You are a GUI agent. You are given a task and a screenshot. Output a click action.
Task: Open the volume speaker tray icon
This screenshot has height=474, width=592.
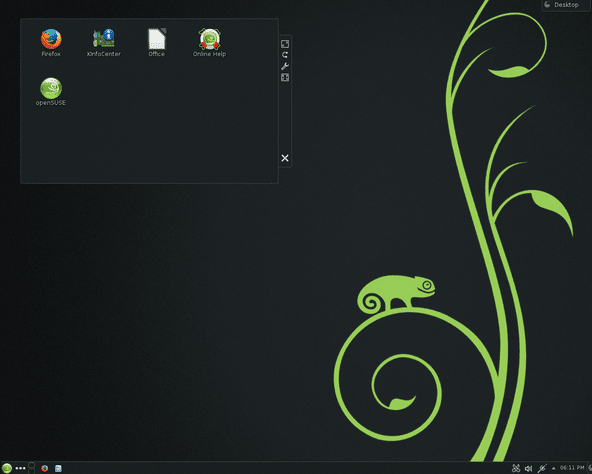click(529, 468)
